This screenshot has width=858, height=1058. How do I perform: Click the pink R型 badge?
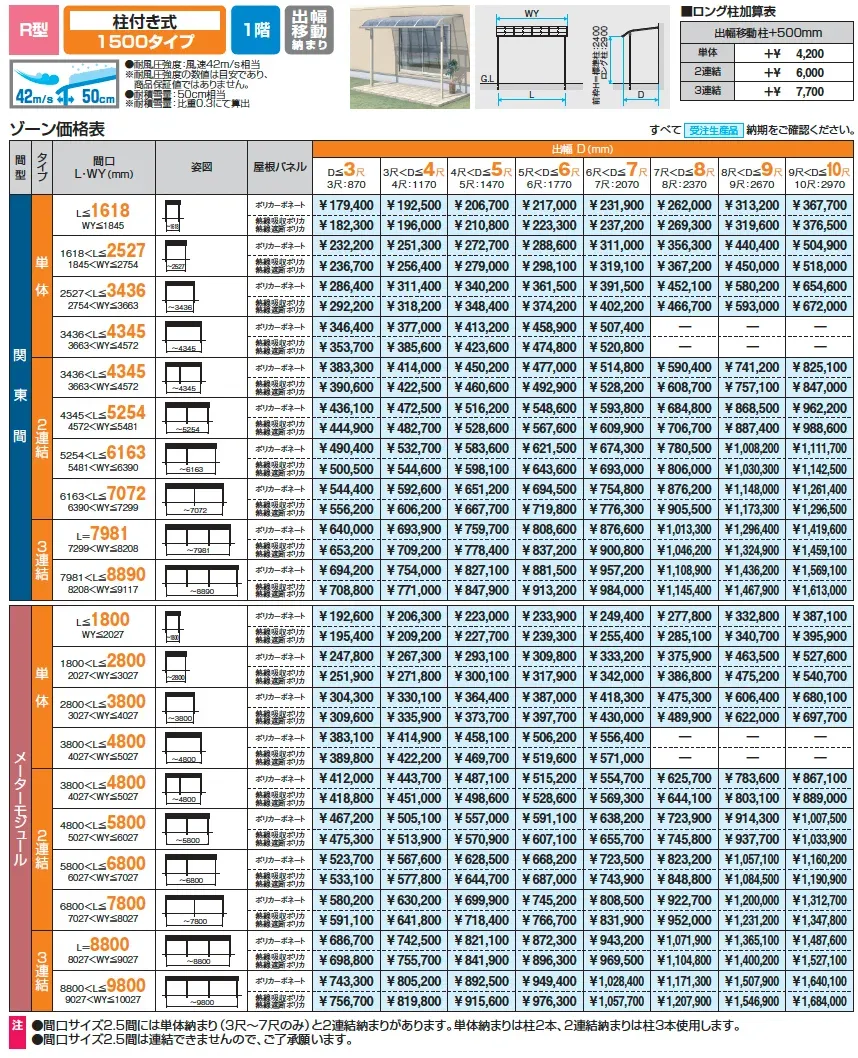[34, 30]
